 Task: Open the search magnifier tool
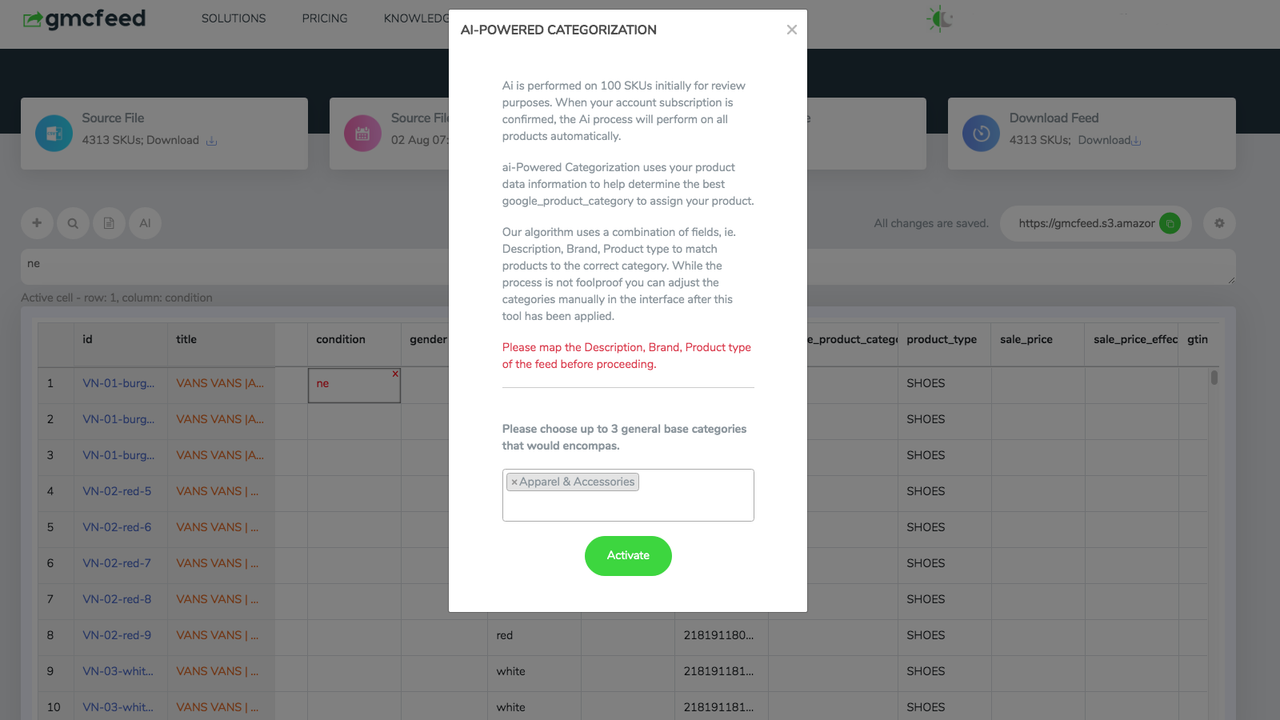73,223
